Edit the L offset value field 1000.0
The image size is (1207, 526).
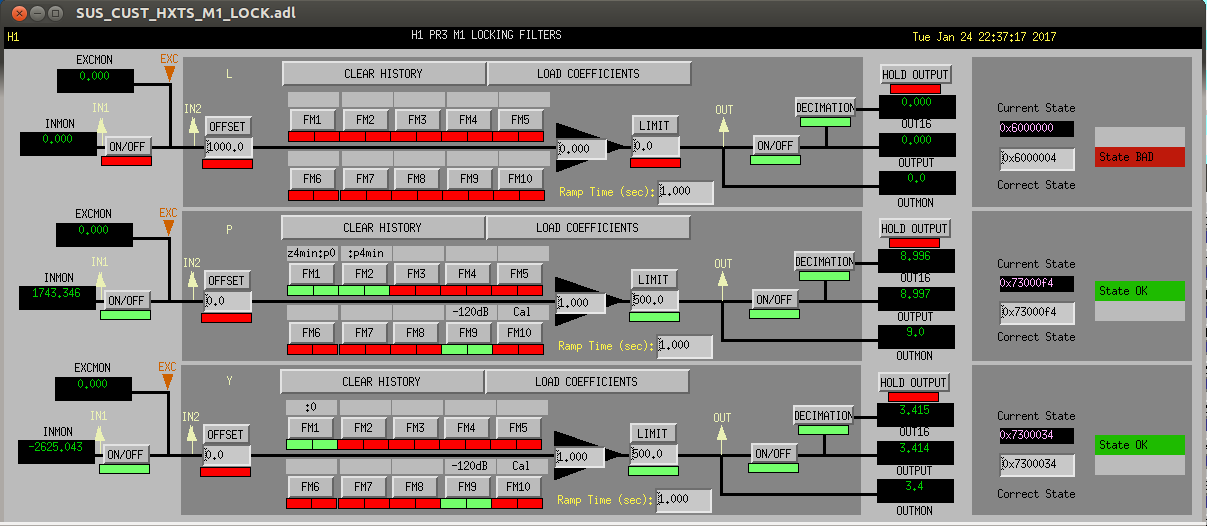tap(229, 147)
